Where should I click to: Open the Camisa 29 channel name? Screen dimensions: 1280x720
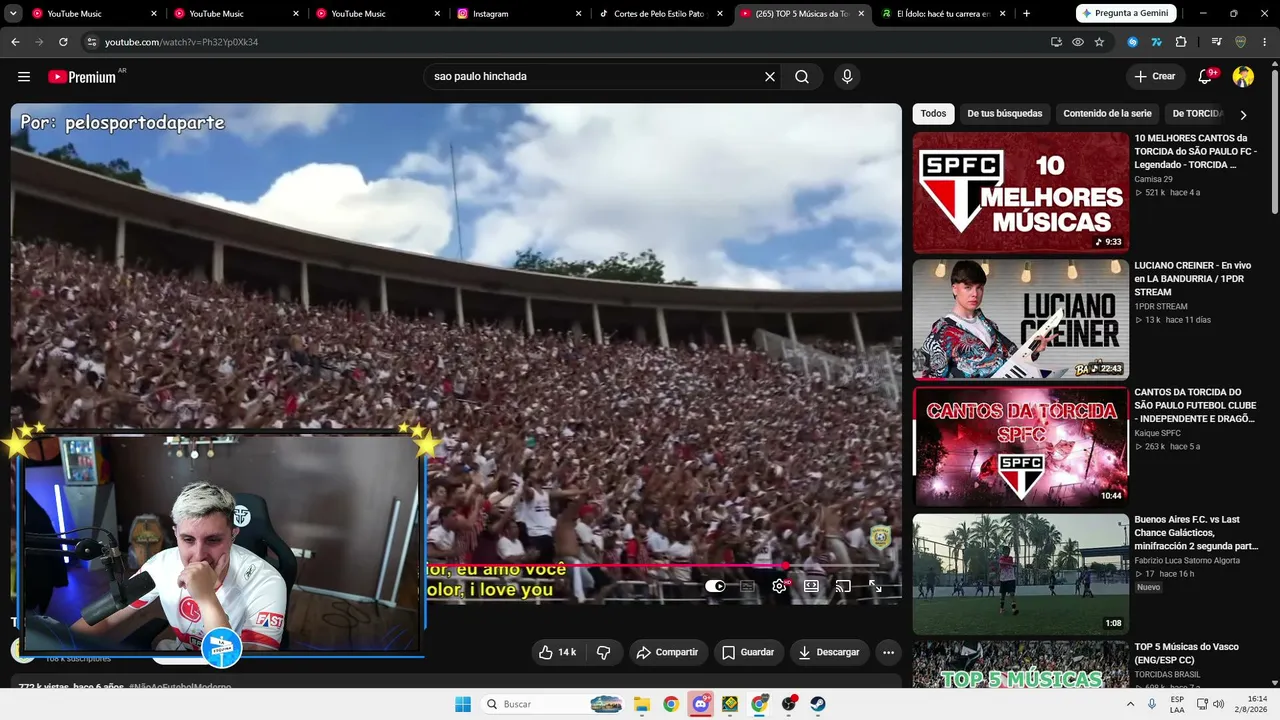click(x=1153, y=179)
